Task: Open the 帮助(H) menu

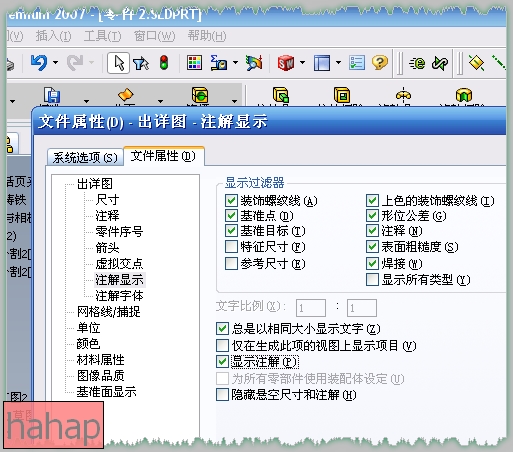Action: [x=207, y=36]
